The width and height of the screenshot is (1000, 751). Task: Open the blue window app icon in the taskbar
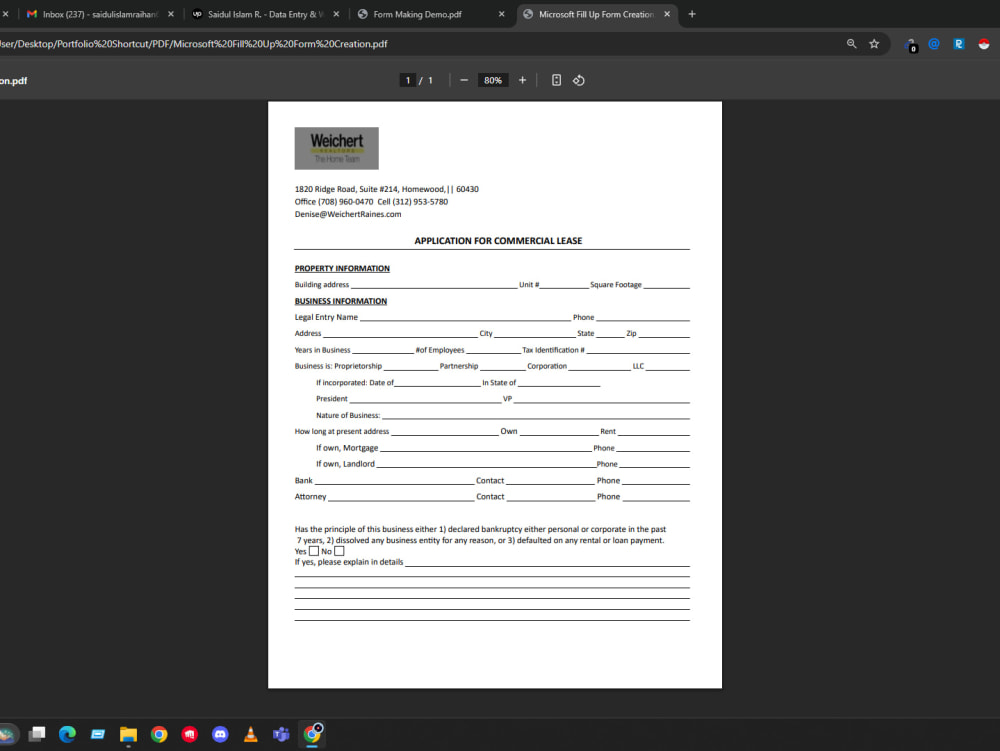pyautogui.click(x=98, y=734)
